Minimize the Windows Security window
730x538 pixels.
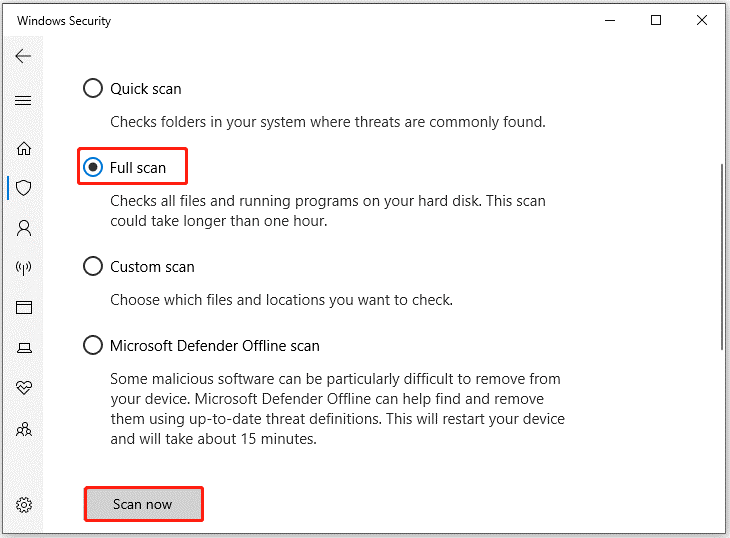coord(610,20)
